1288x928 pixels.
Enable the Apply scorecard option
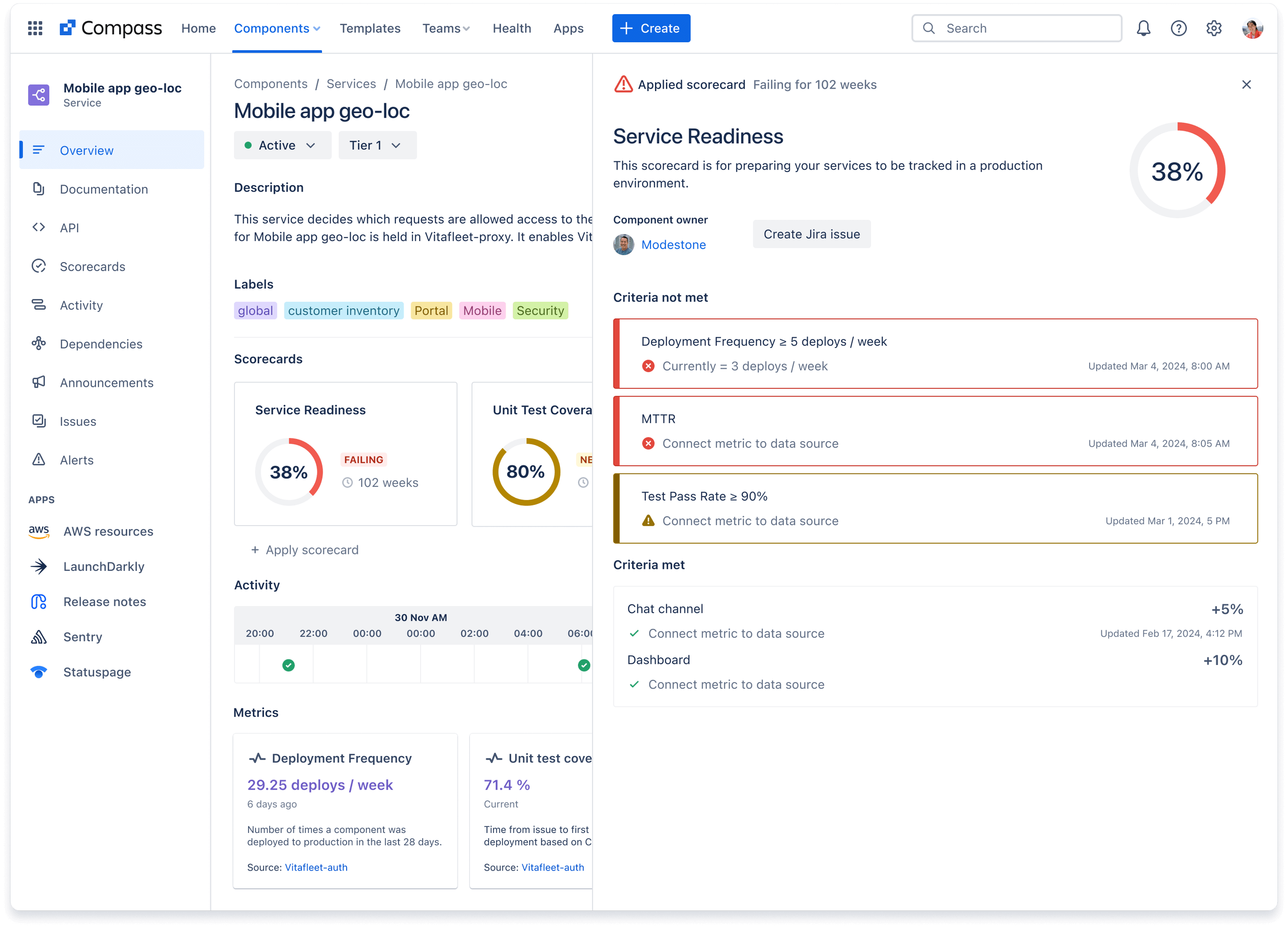tap(305, 549)
